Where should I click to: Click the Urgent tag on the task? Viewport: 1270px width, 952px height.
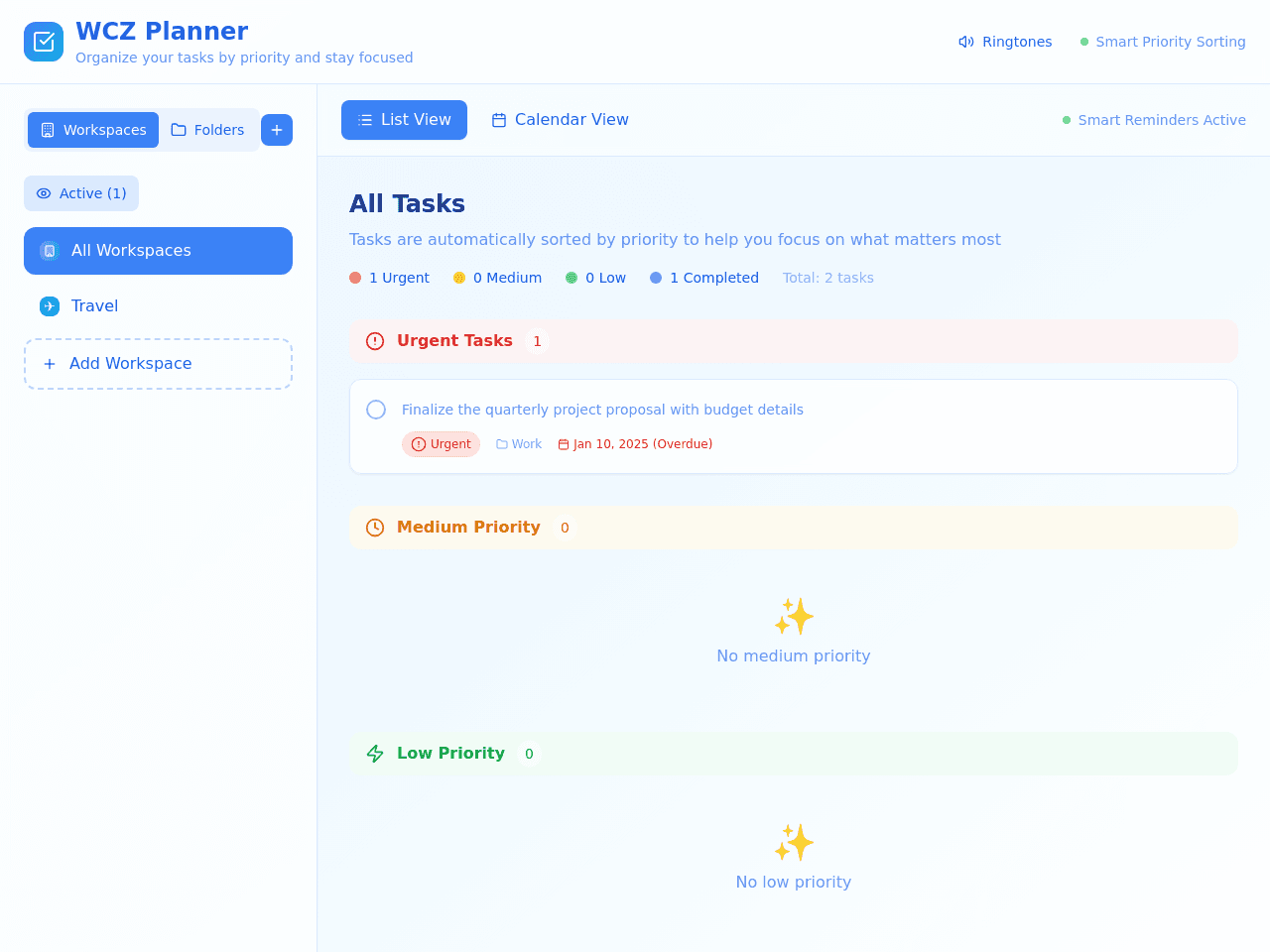[441, 444]
